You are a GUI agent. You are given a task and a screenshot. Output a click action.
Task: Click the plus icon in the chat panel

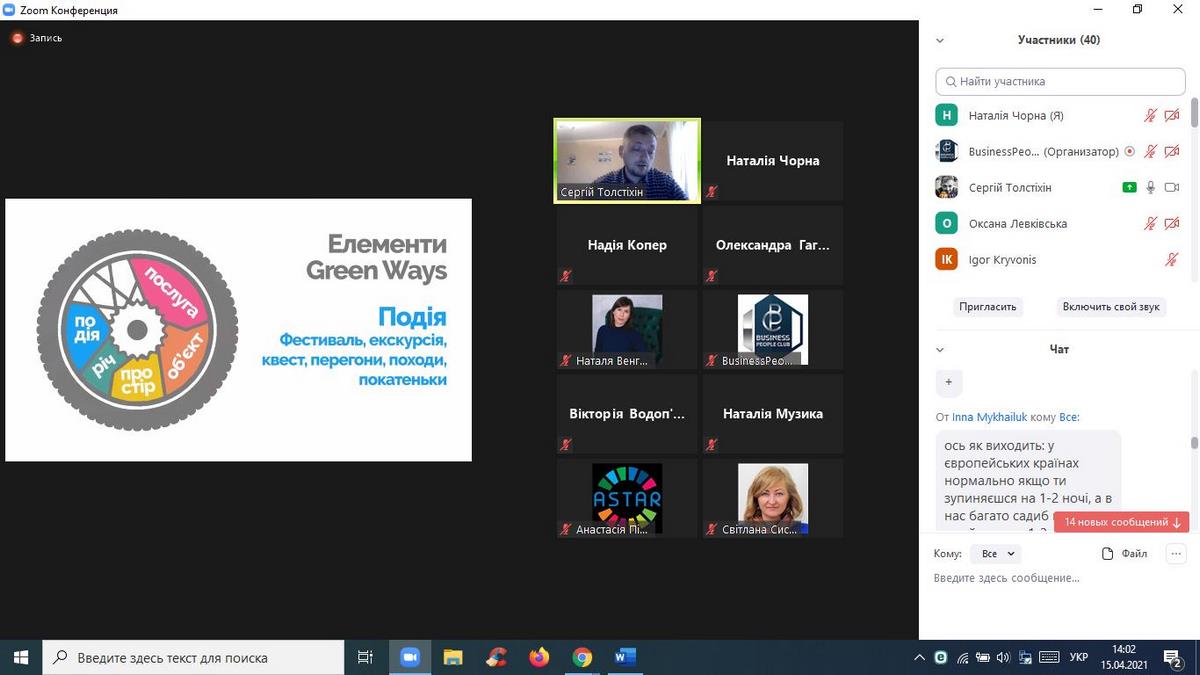(948, 382)
